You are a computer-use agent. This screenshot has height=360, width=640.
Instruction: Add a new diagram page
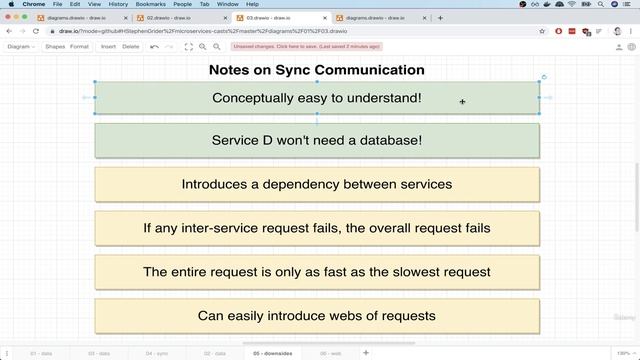tap(366, 353)
